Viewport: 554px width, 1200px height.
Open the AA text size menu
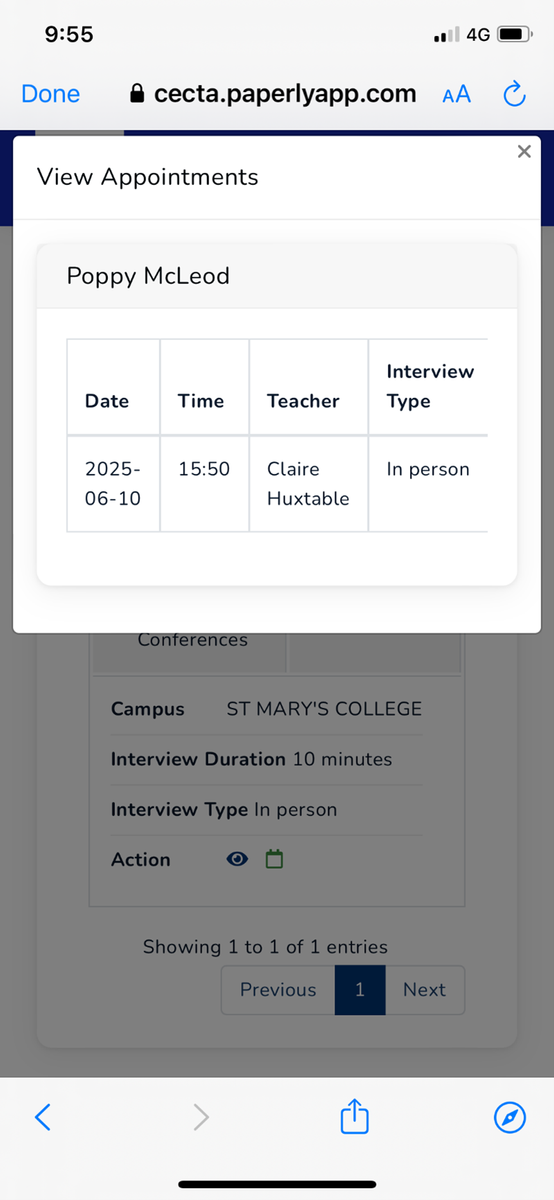tap(456, 95)
